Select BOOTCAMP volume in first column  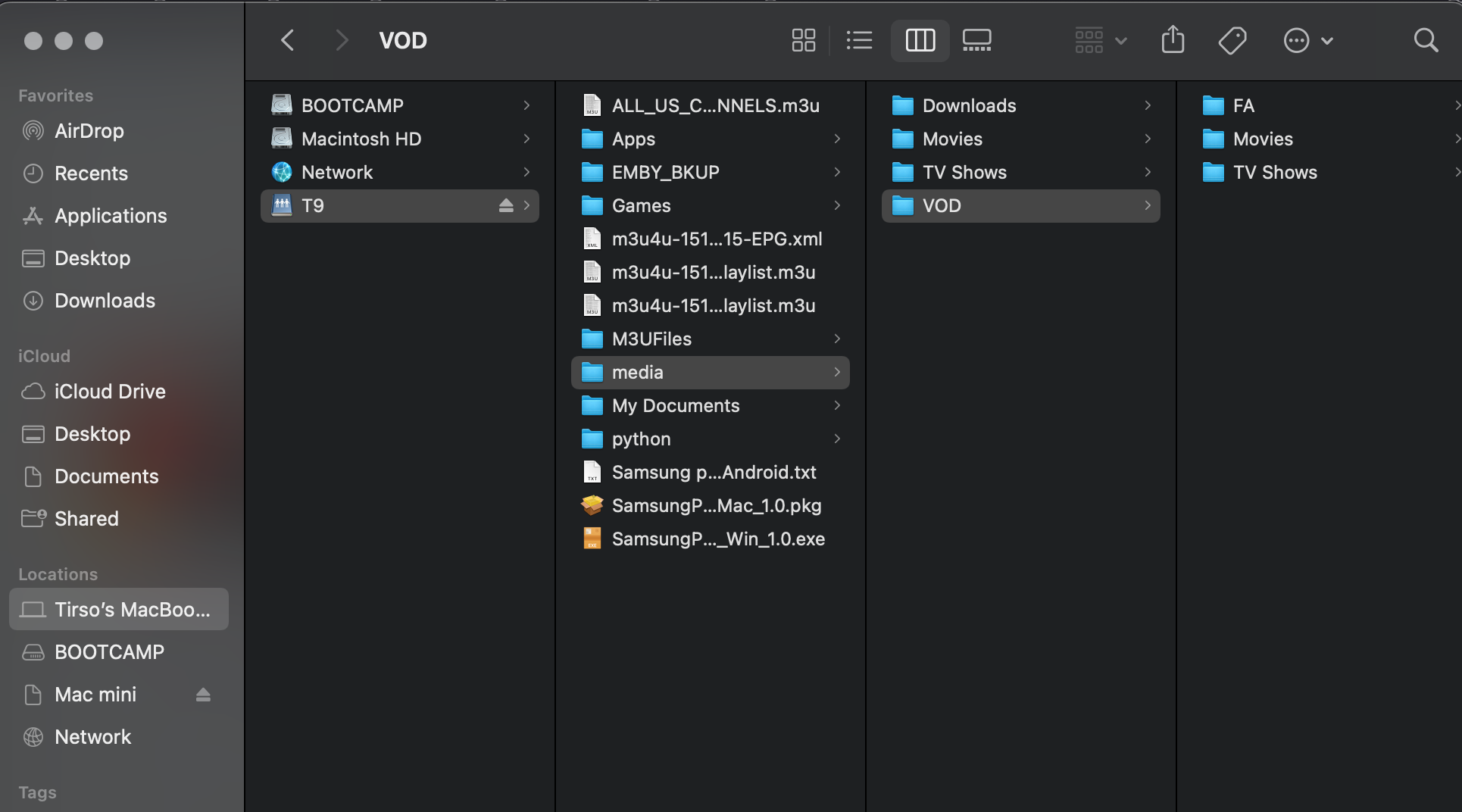(400, 105)
